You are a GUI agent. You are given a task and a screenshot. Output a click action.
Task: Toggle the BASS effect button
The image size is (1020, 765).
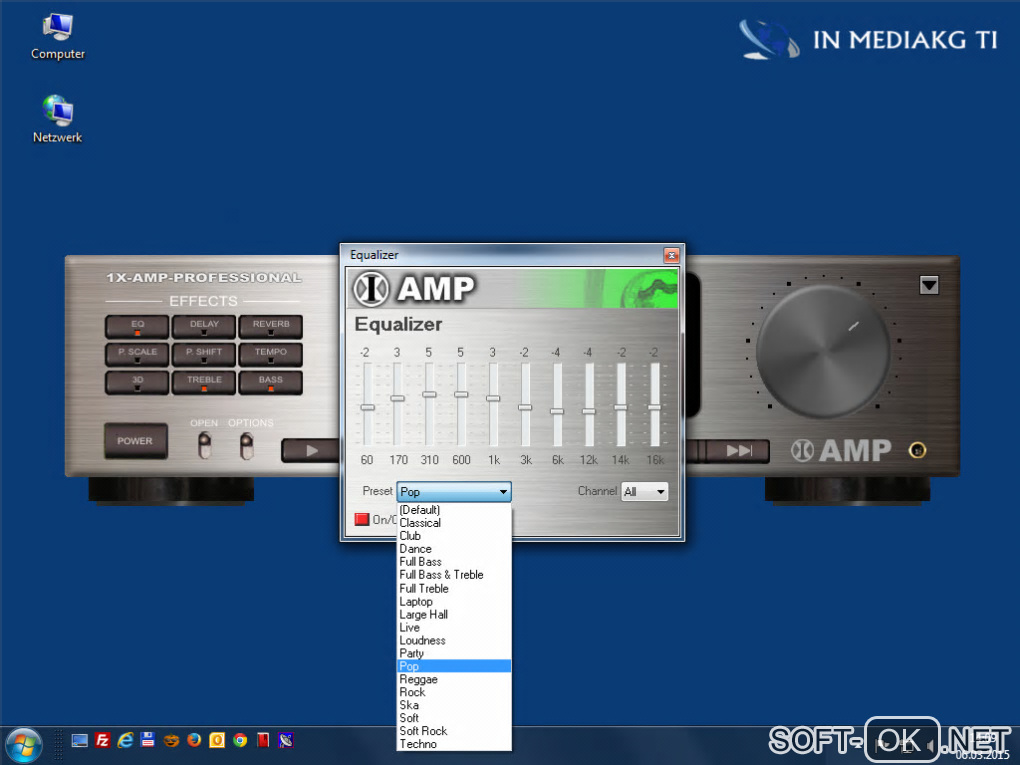pos(271,382)
